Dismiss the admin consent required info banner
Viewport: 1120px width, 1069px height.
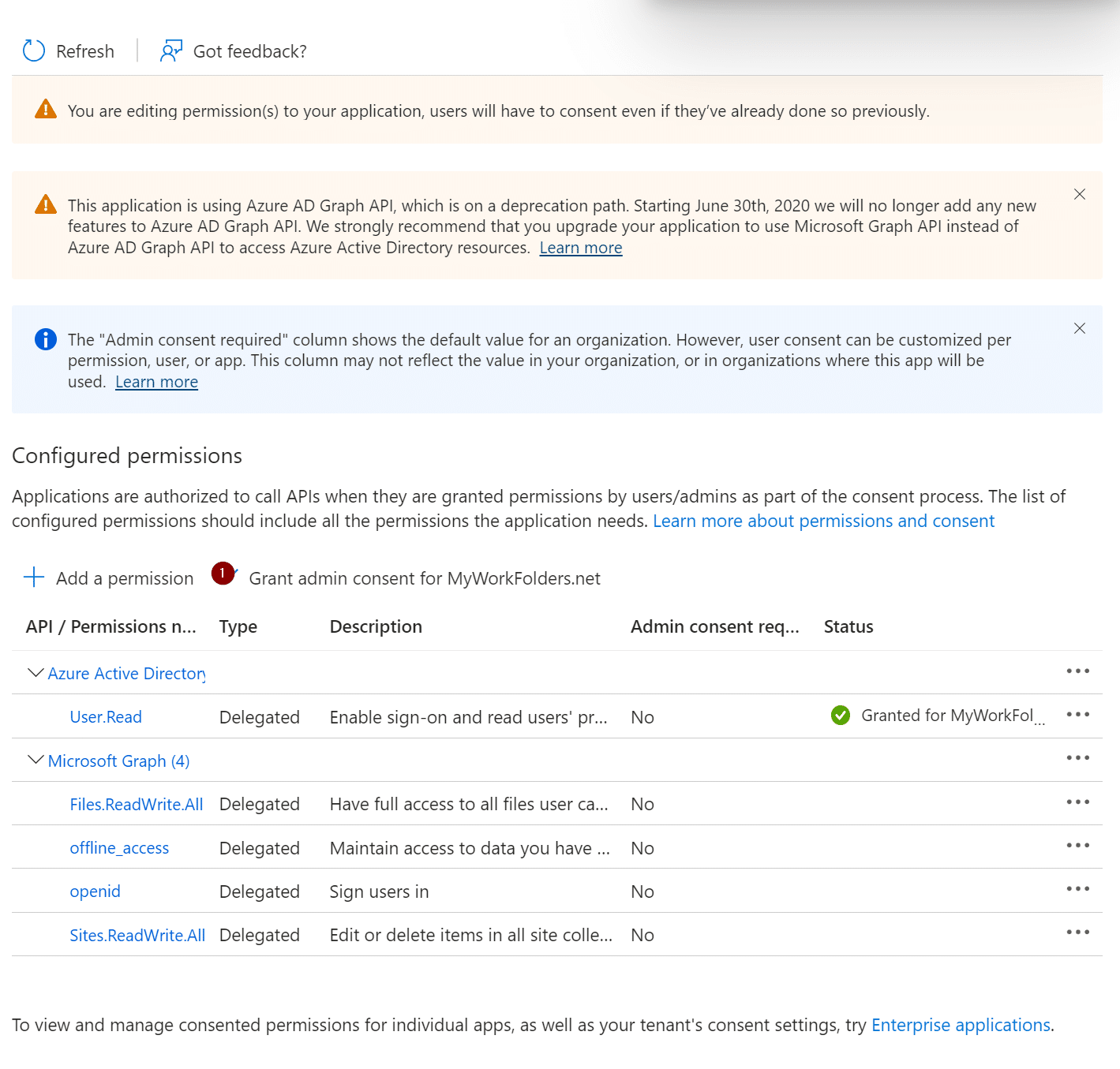(1079, 328)
